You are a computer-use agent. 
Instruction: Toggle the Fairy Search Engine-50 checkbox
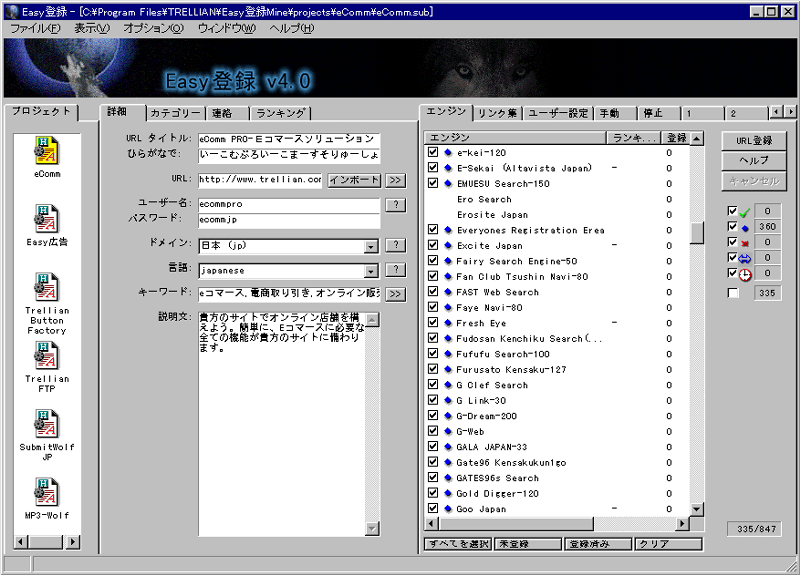tap(433, 260)
